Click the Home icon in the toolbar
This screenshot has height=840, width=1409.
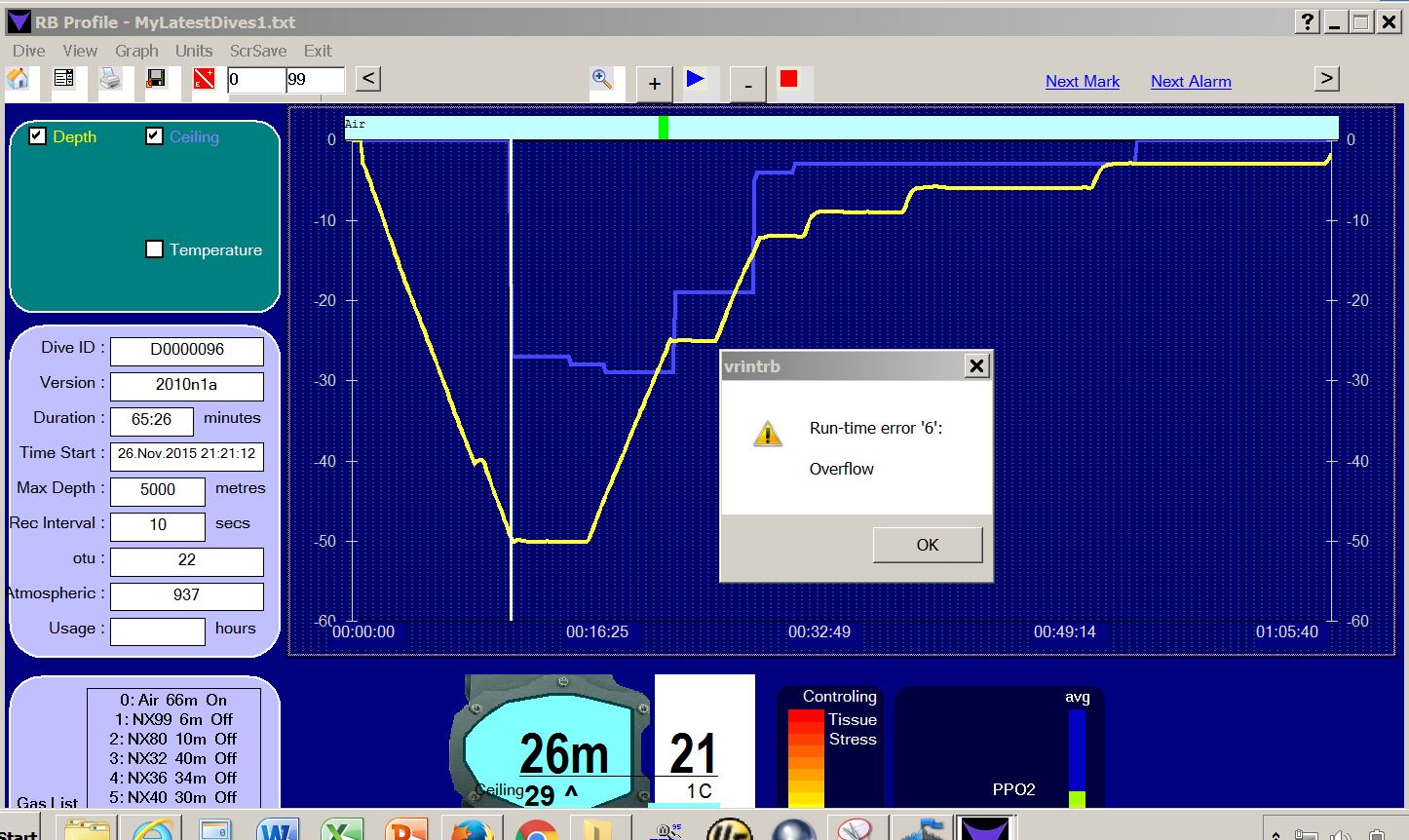click(x=18, y=80)
